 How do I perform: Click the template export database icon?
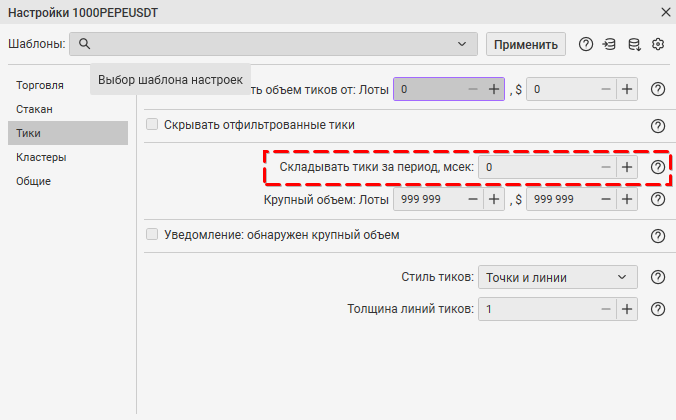coord(633,44)
